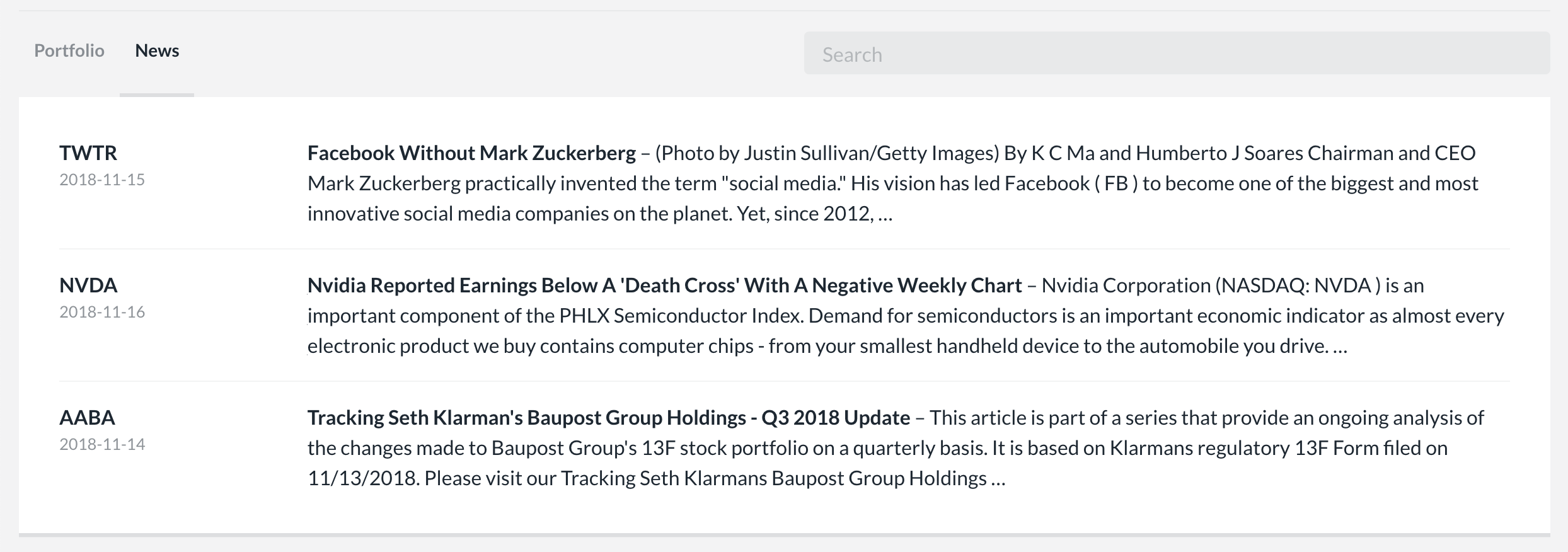The width and height of the screenshot is (1568, 552).
Task: Switch to the Portfolio tab
Action: (69, 51)
